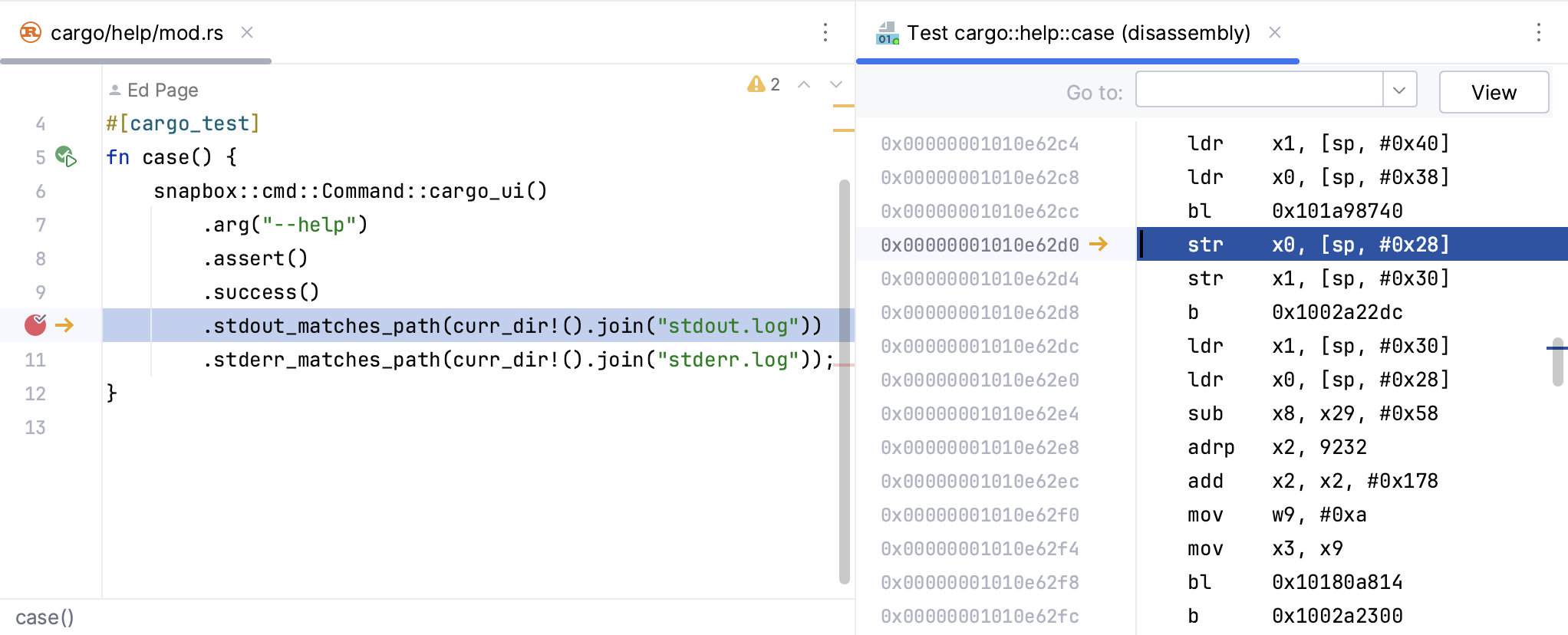
Task: Select instruction ldr x0, [sp, #0x38]
Action: 1318,177
